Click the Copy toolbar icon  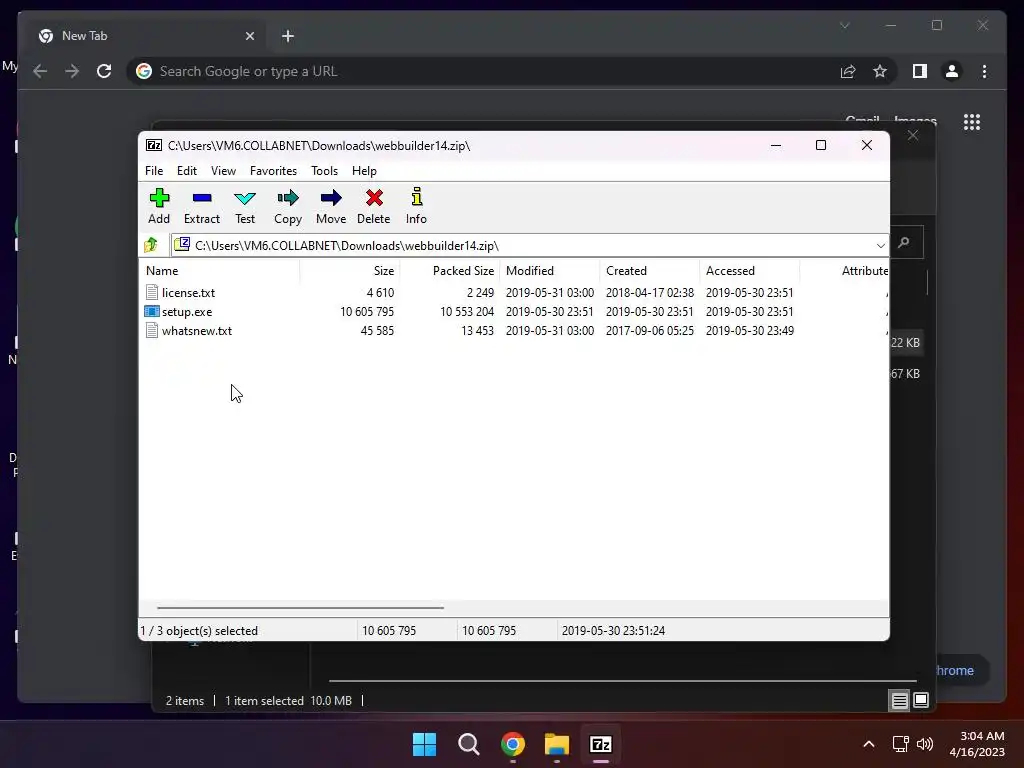point(287,198)
